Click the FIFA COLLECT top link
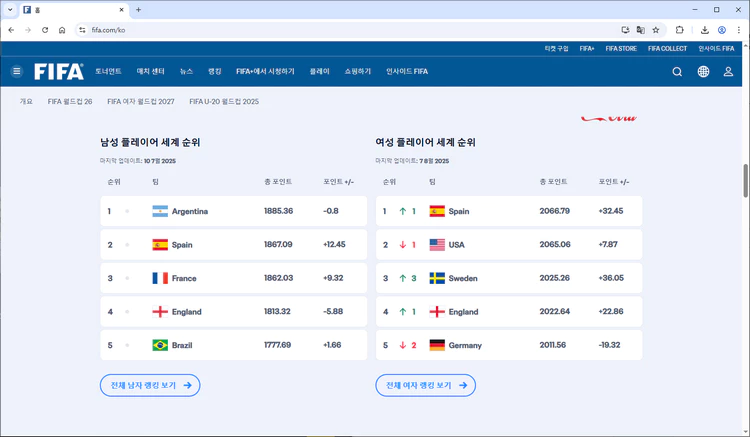The width and height of the screenshot is (750, 437). (667, 48)
